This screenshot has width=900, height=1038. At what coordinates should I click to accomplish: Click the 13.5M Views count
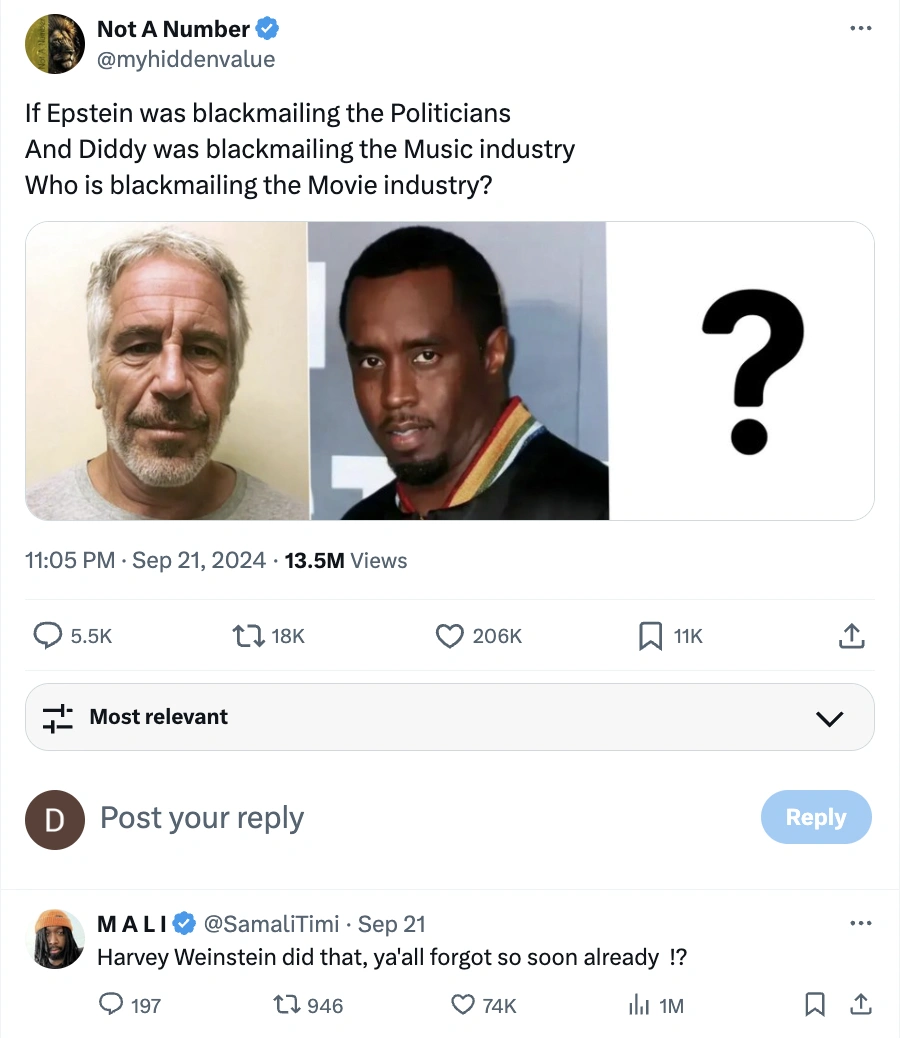346,561
